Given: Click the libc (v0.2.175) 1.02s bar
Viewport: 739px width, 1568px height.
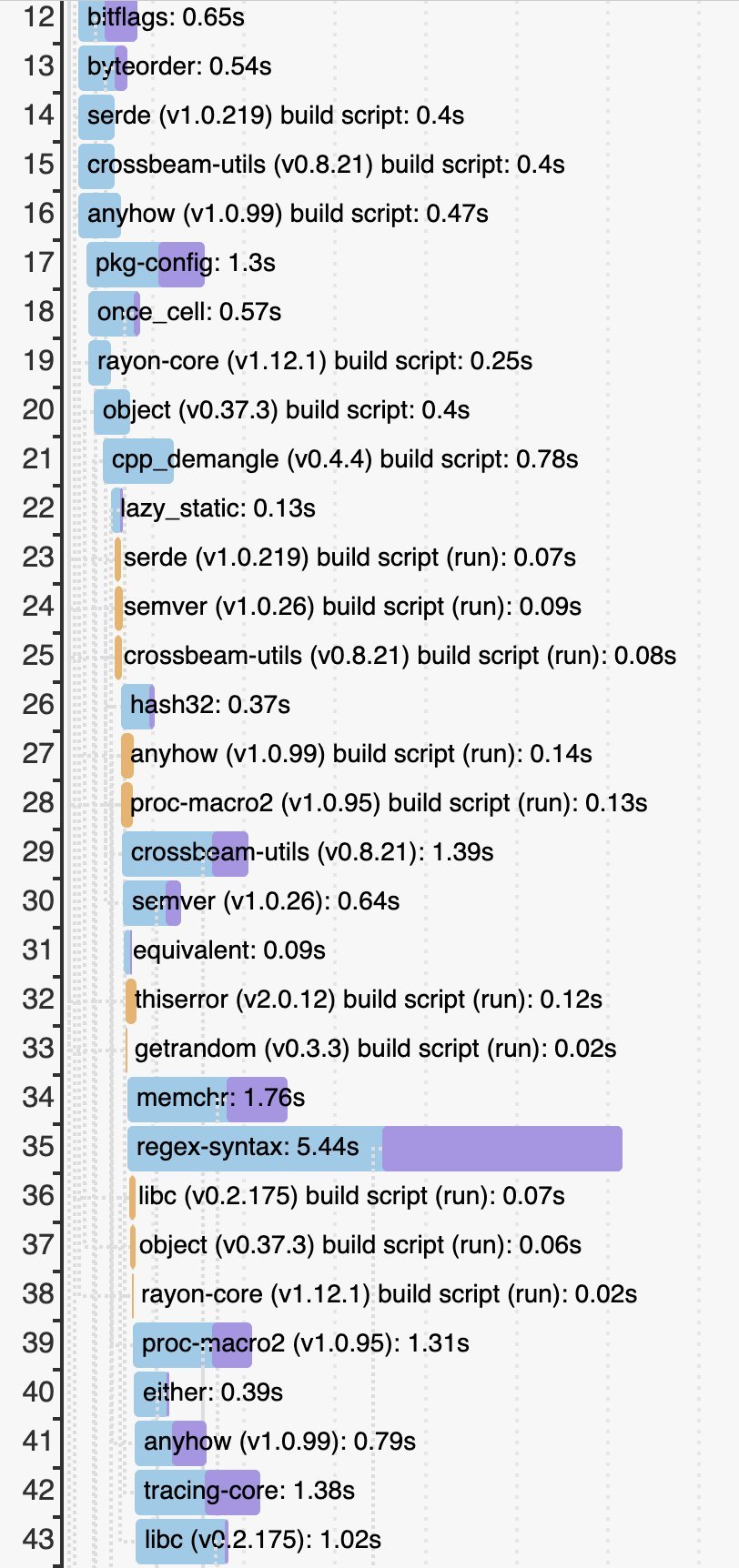Looking at the screenshot, I should click(x=182, y=1541).
